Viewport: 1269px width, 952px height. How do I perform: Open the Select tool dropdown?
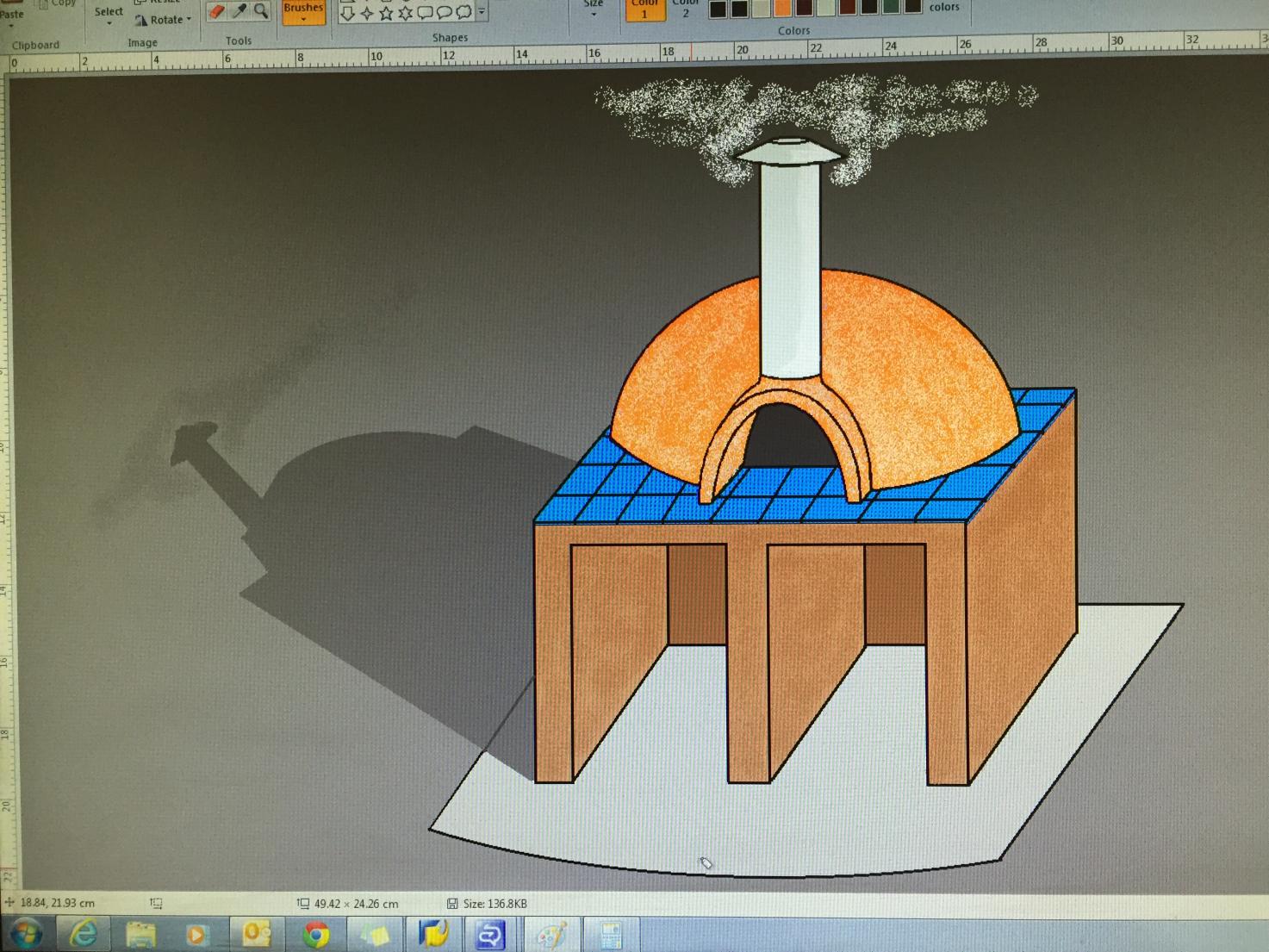click(x=109, y=14)
